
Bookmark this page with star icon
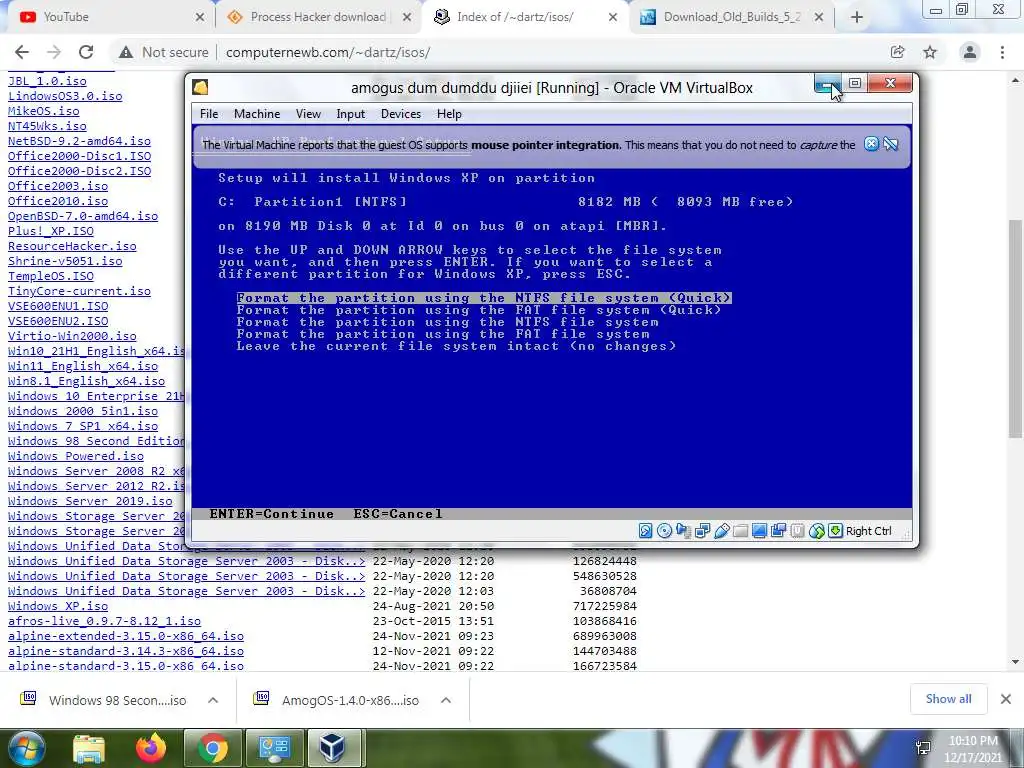pos(929,52)
